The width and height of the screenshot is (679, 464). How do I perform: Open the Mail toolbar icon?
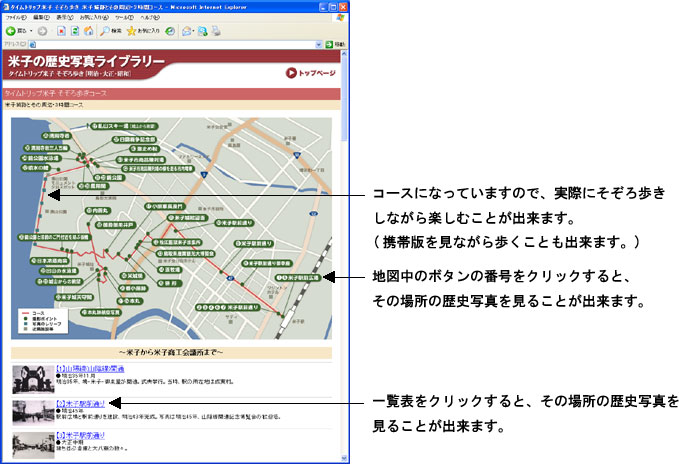coord(187,31)
